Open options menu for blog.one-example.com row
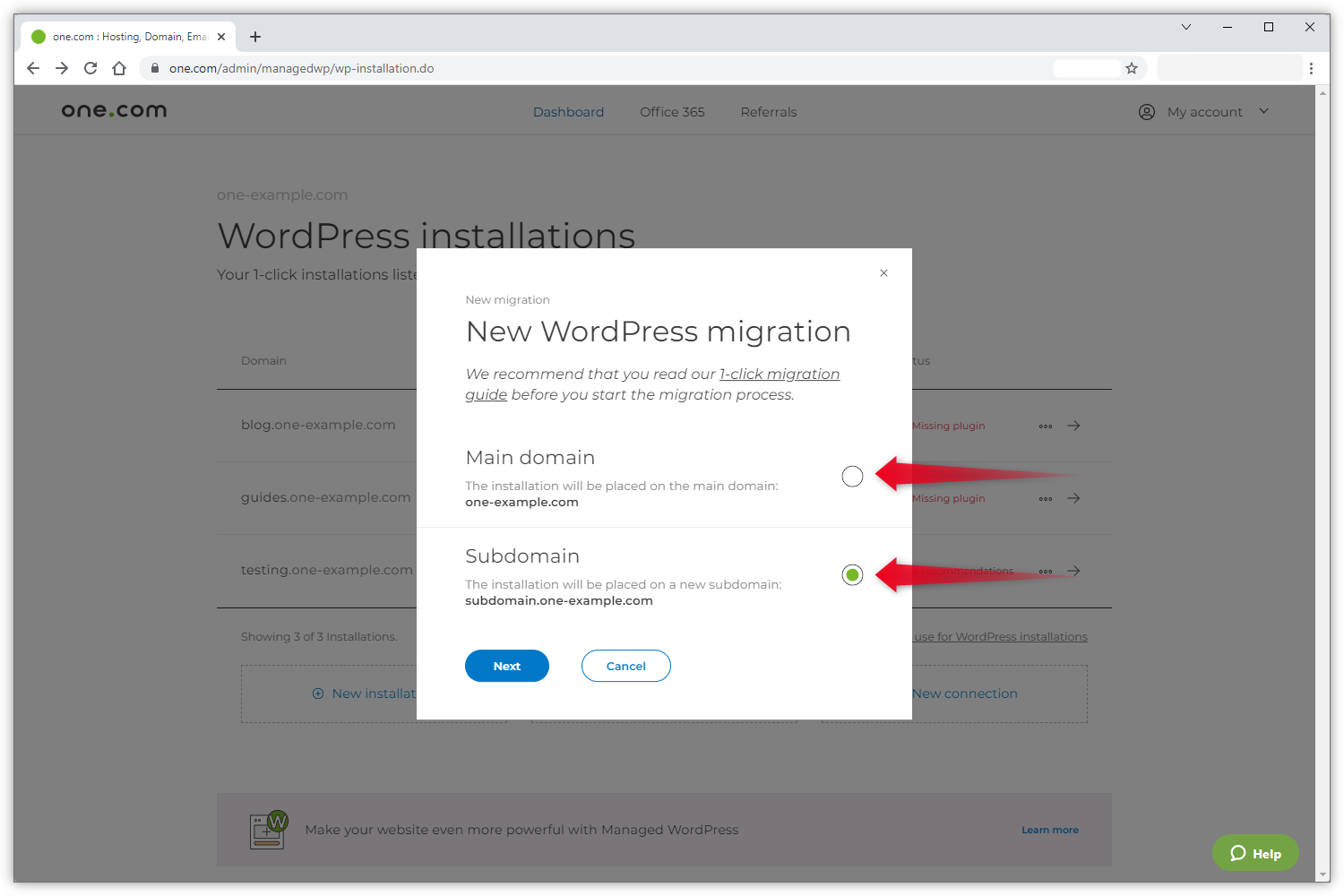Viewport: 1344px width, 896px height. click(1045, 426)
